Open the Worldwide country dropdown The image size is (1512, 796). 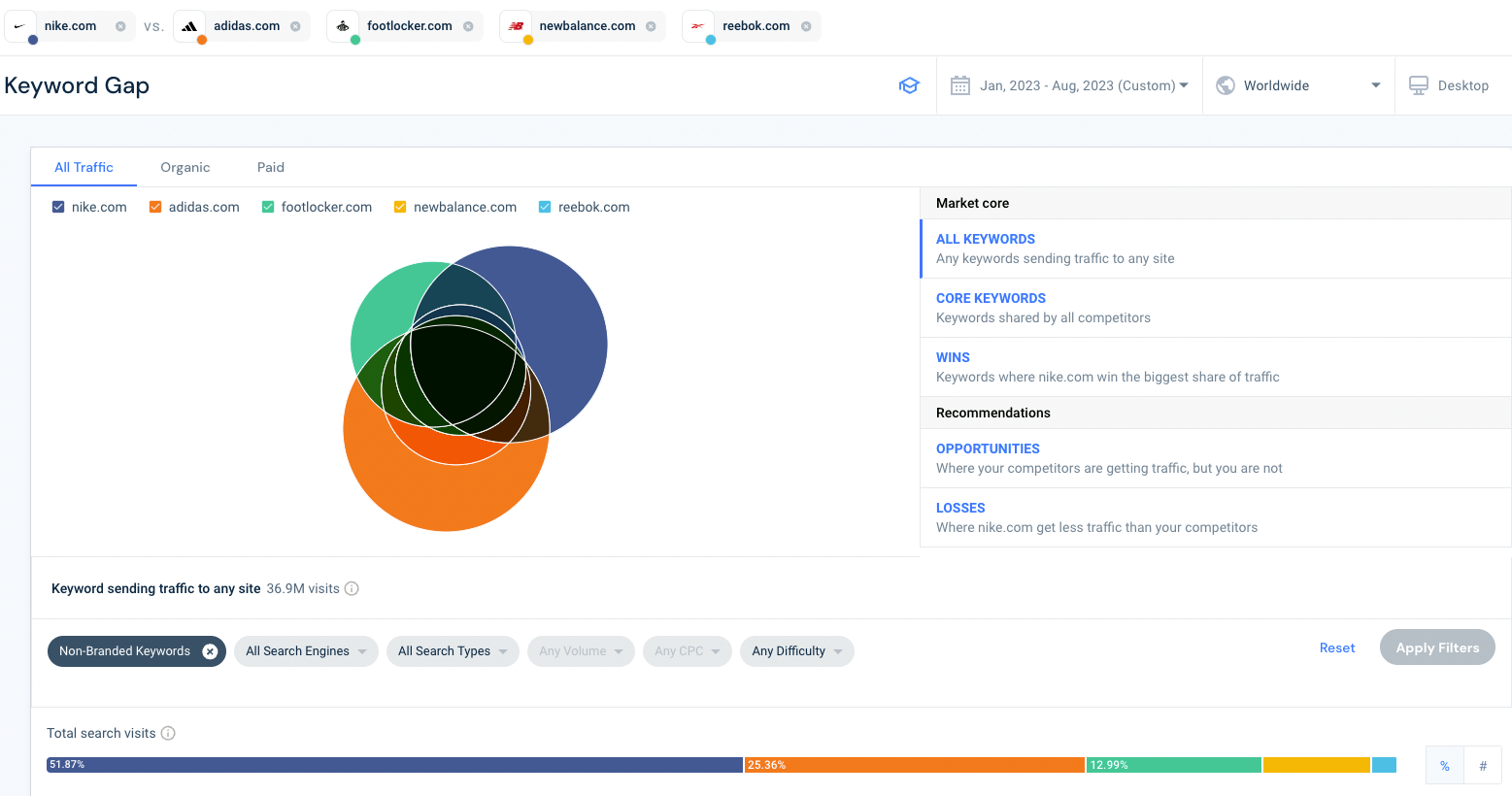pyautogui.click(x=1298, y=85)
